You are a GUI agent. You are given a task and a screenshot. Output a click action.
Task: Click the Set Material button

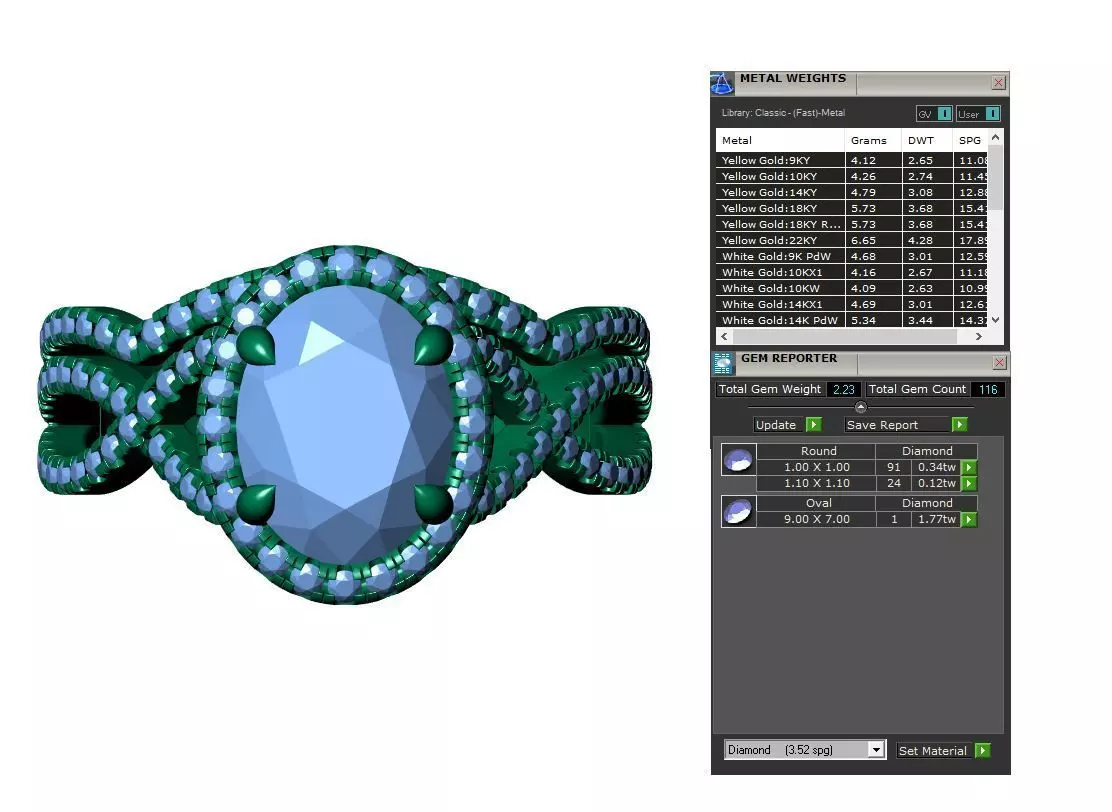[x=933, y=751]
